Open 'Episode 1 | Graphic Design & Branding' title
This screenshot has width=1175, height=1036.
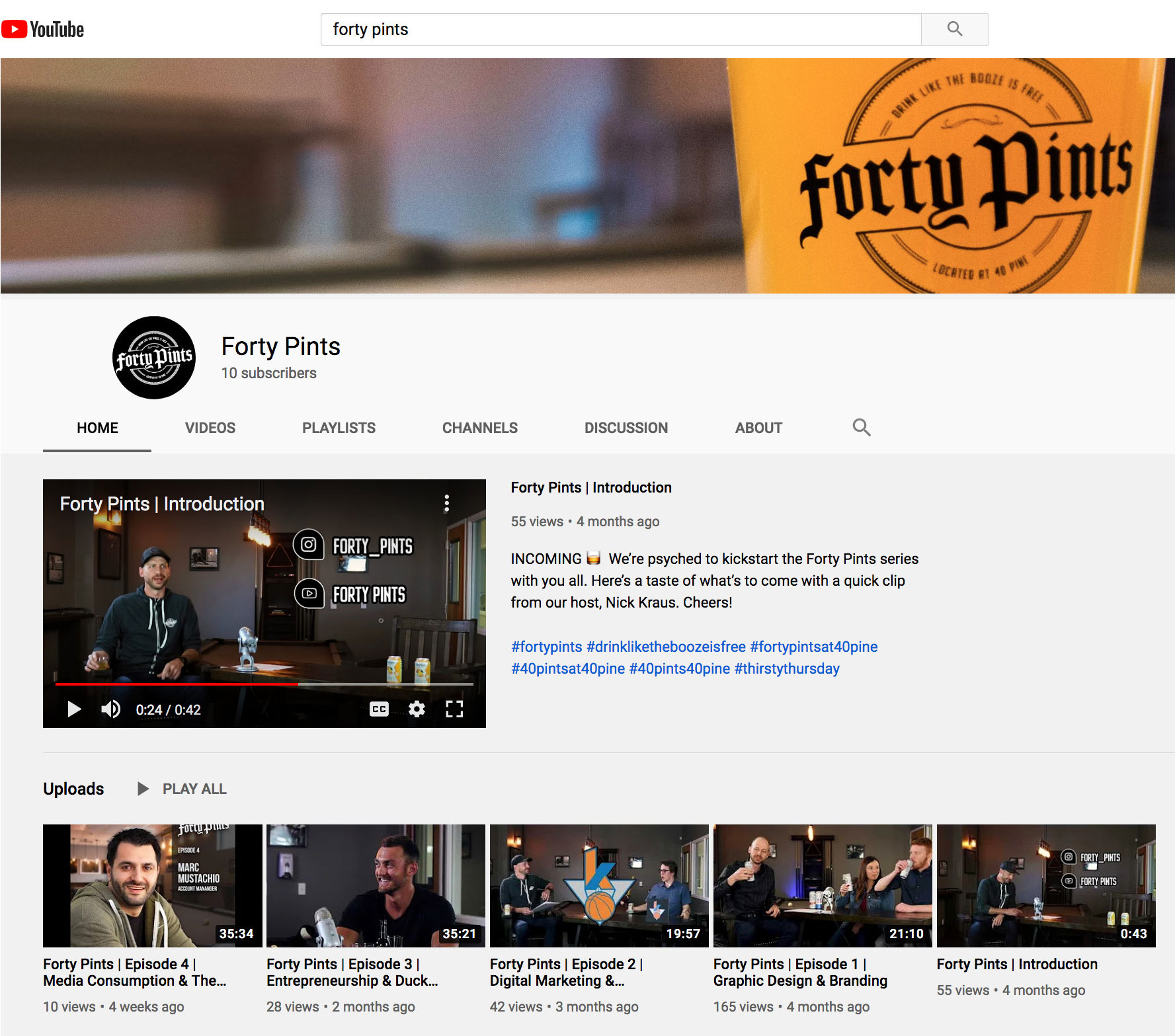point(800,973)
